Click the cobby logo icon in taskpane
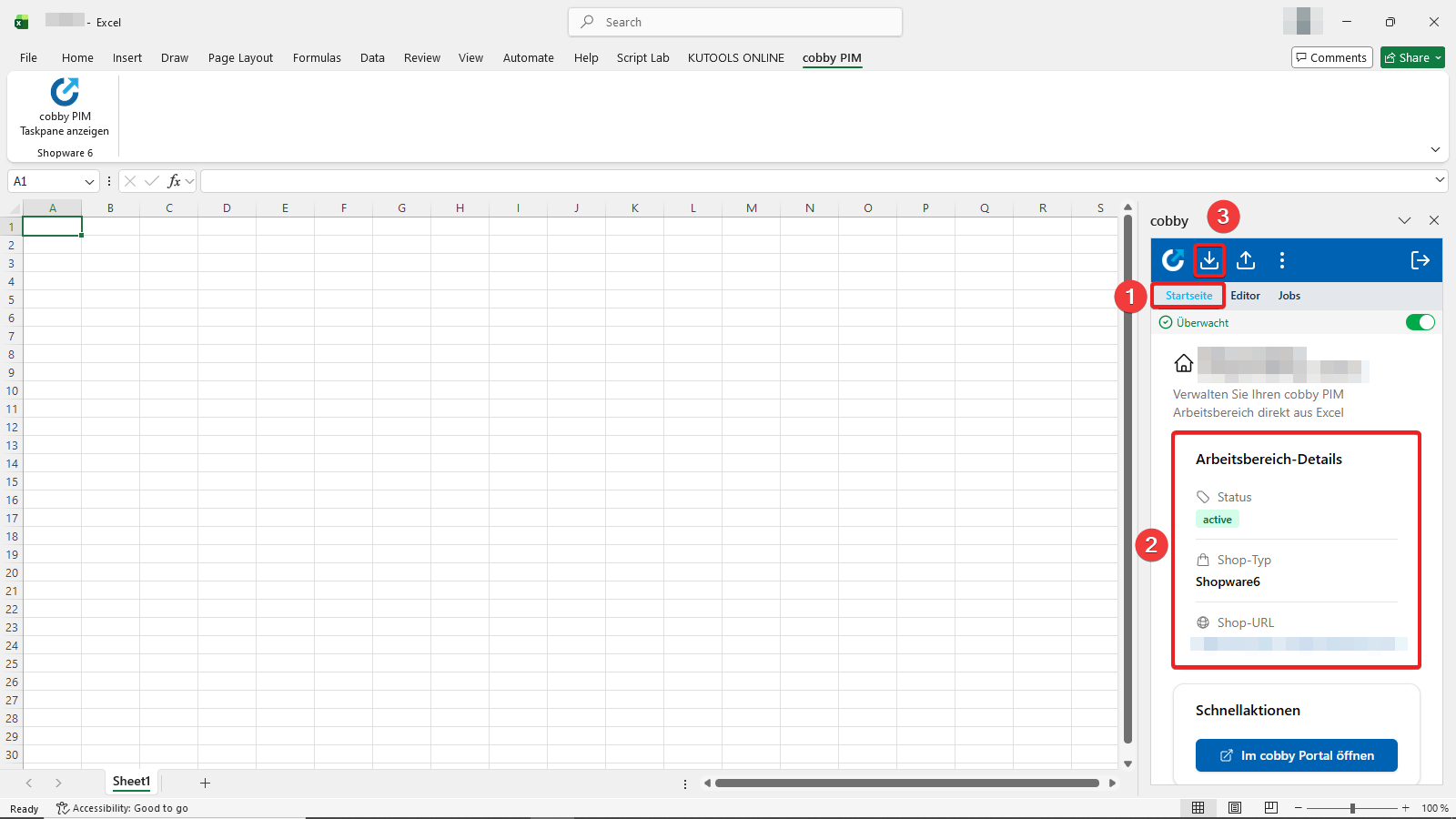Viewport: 1456px width, 819px height. pyautogui.click(x=1173, y=260)
